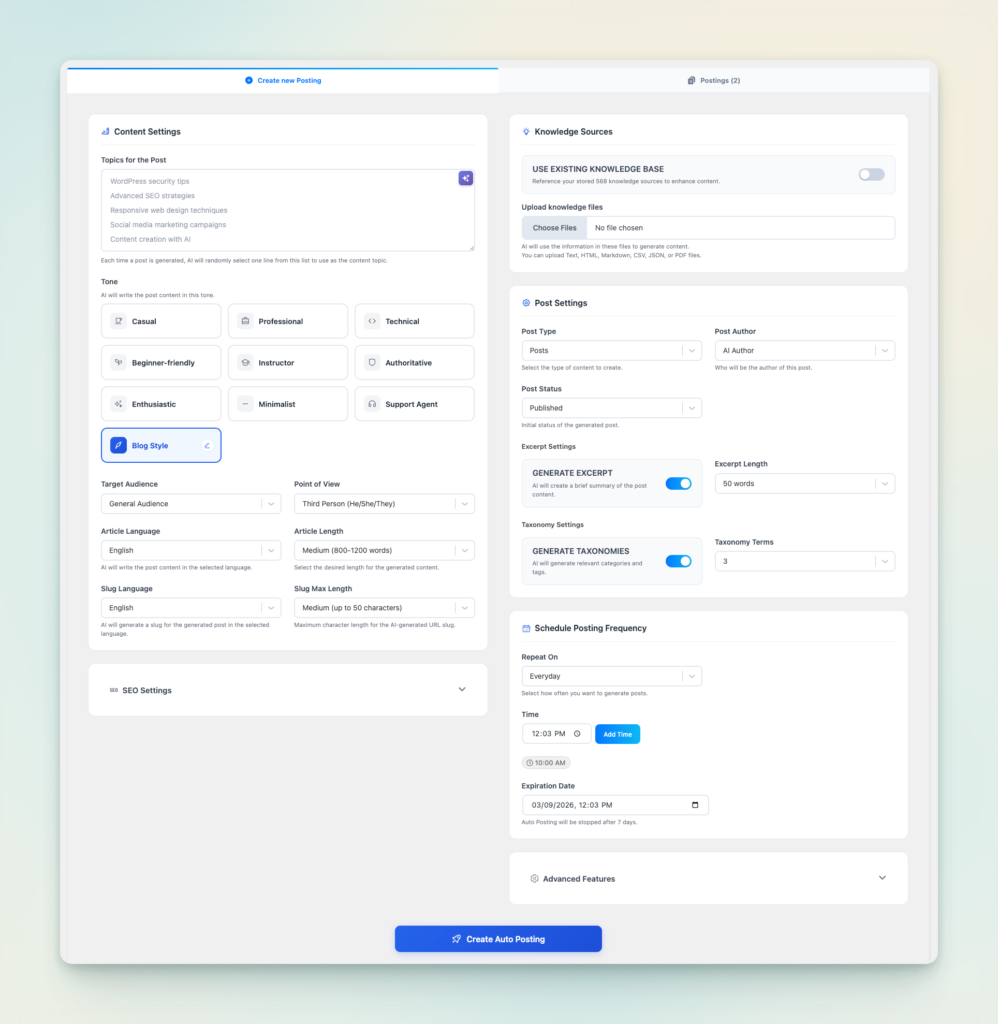
Task: Disable the Generate Taxonomies switch
Action: 678,561
